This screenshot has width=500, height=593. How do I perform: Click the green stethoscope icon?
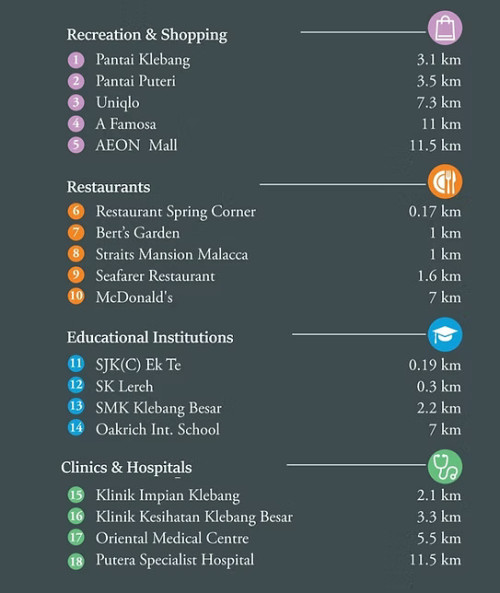point(445,466)
